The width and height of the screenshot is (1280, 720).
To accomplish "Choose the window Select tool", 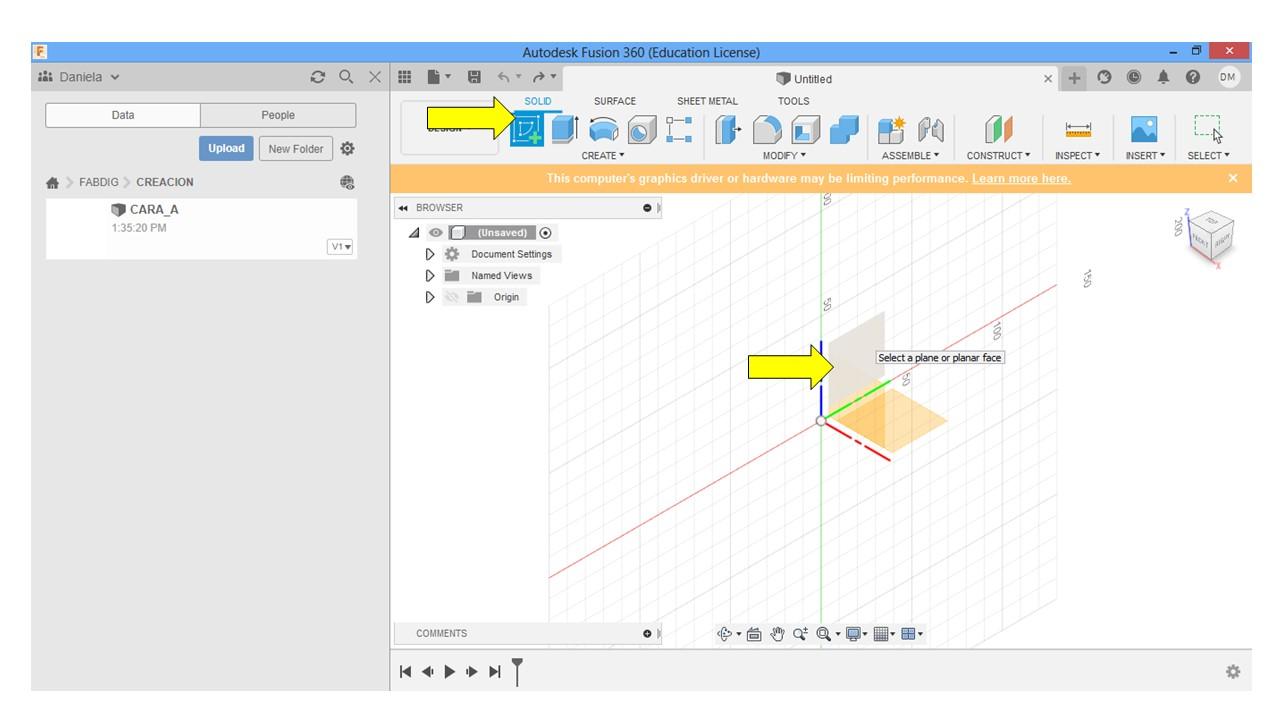I will [x=1209, y=129].
